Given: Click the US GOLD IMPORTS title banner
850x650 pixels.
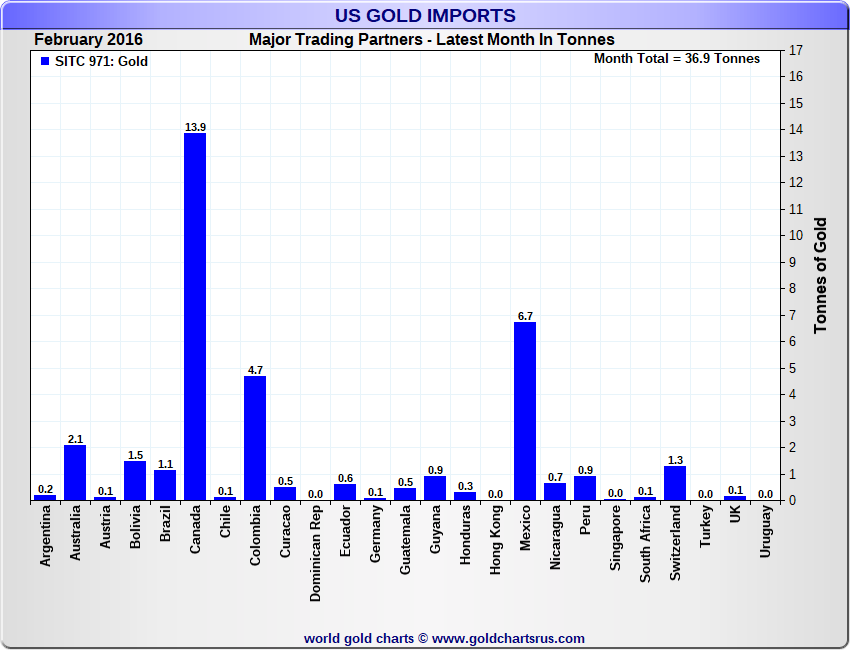Looking at the screenshot, I should [425, 15].
